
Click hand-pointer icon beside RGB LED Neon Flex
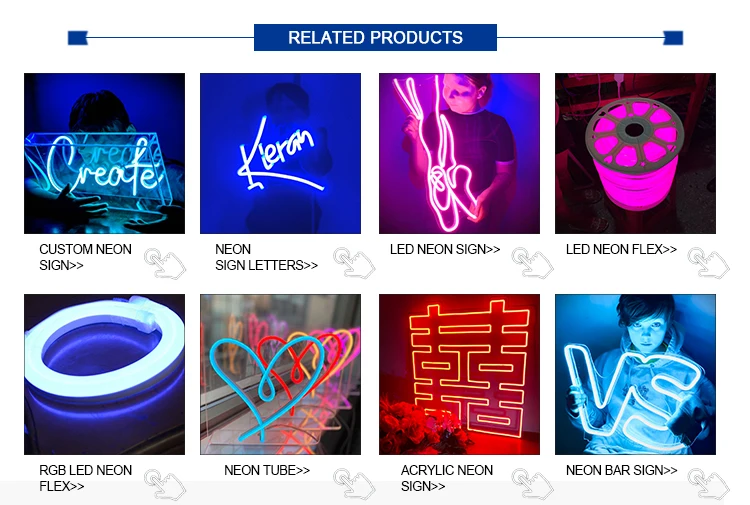tap(165, 484)
